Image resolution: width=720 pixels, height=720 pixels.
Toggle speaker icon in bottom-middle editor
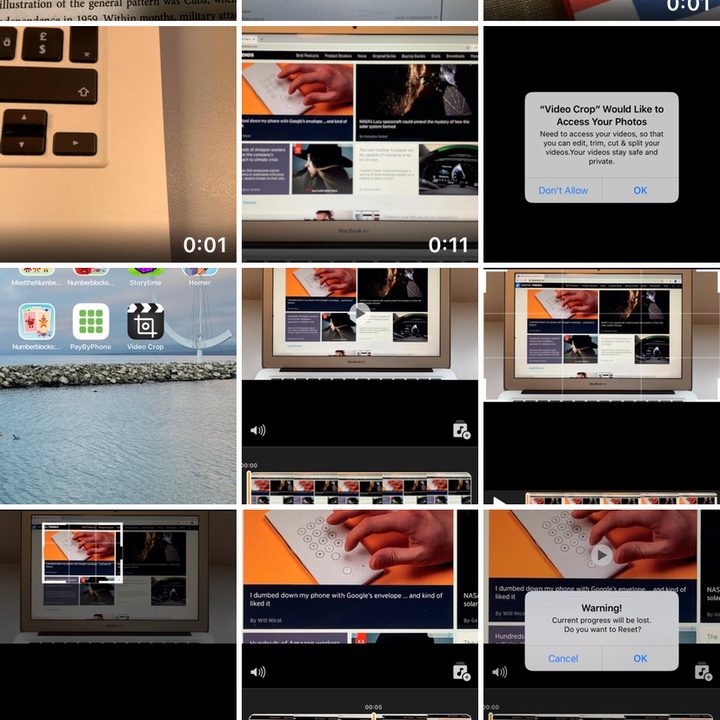click(x=258, y=672)
